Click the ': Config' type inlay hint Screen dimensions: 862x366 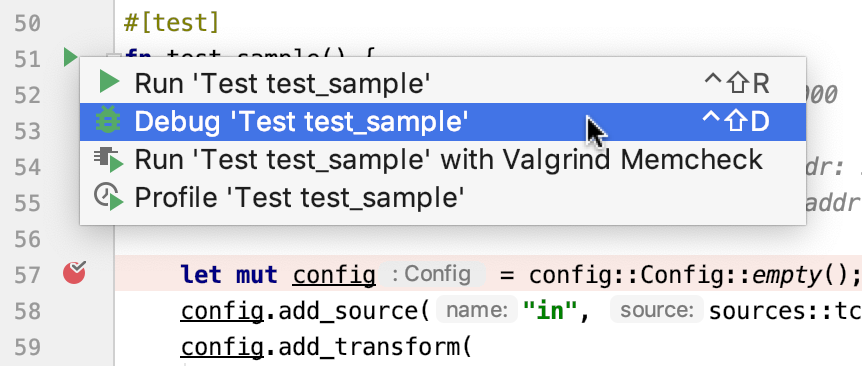click(433, 274)
